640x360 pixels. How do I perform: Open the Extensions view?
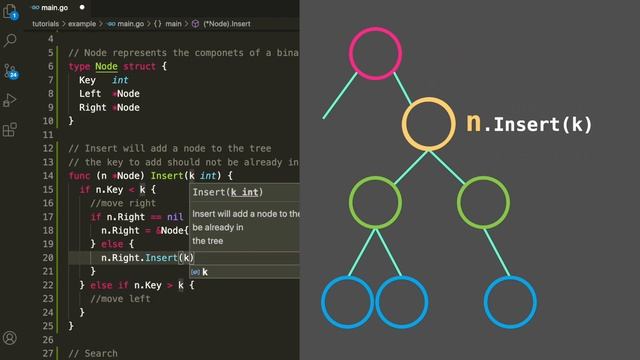coord(9,130)
